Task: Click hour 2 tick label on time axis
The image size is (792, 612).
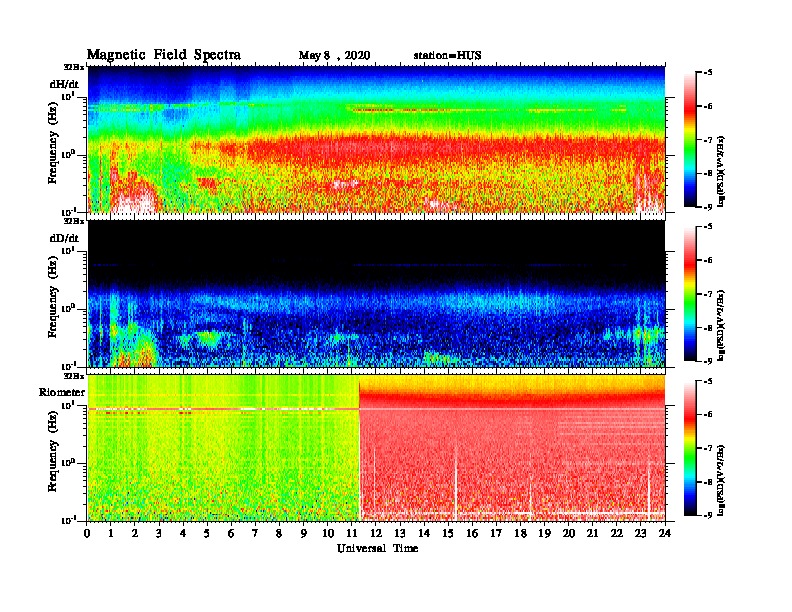Action: [x=135, y=533]
